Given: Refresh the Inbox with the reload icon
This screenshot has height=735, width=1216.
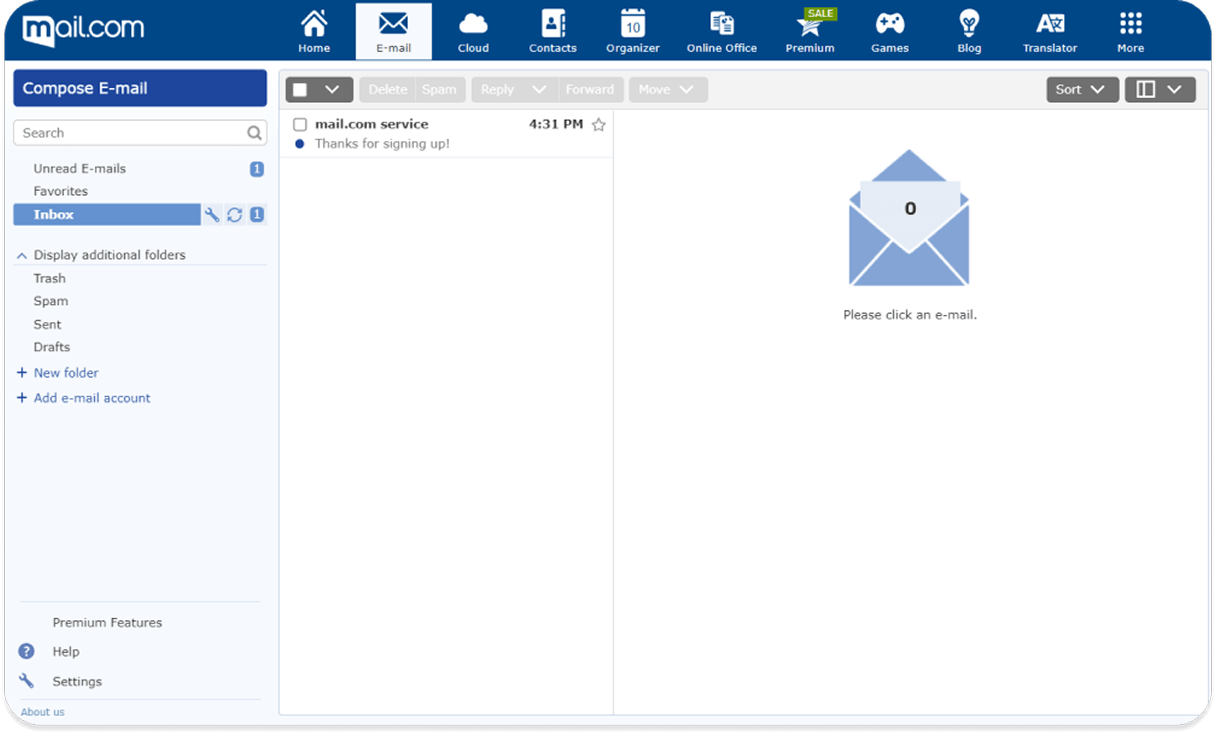Looking at the screenshot, I should click(235, 215).
